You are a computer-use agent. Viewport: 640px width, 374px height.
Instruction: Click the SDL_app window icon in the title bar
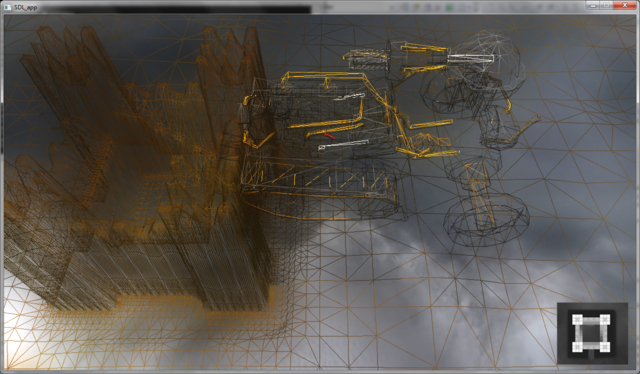tap(7, 7)
